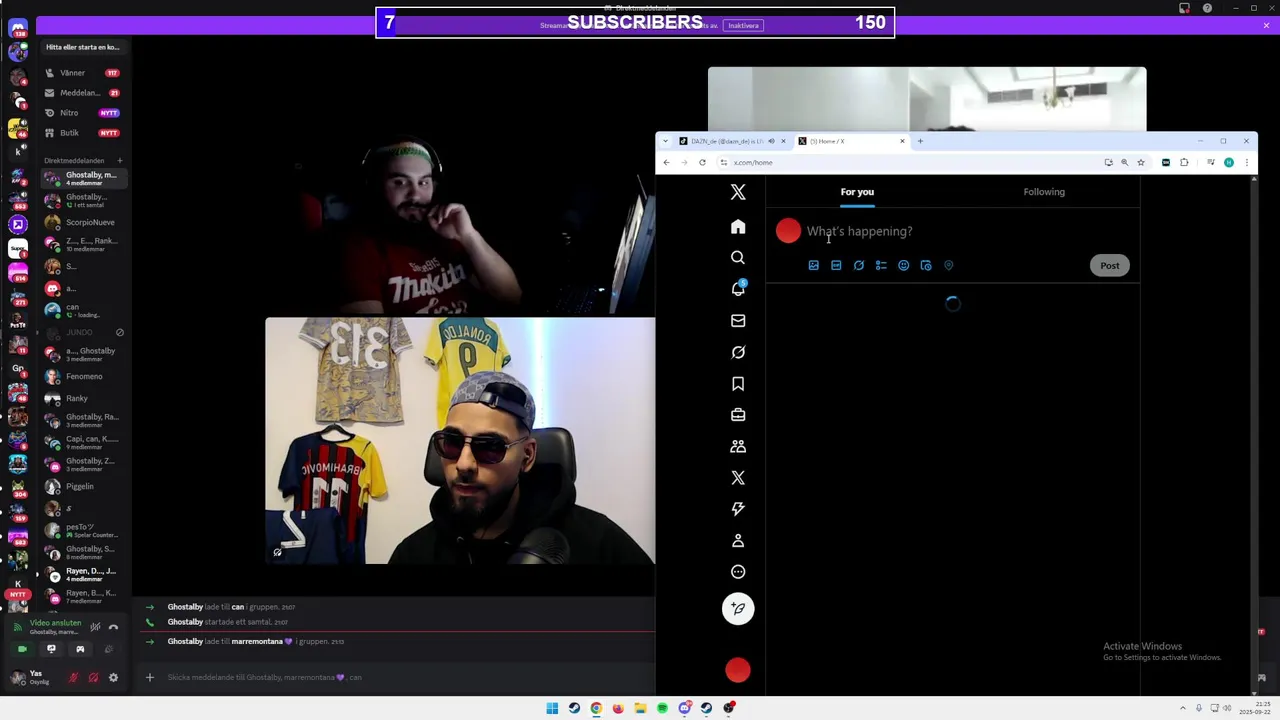Click Discord message input field
This screenshot has width=1280, height=720.
(x=400, y=678)
